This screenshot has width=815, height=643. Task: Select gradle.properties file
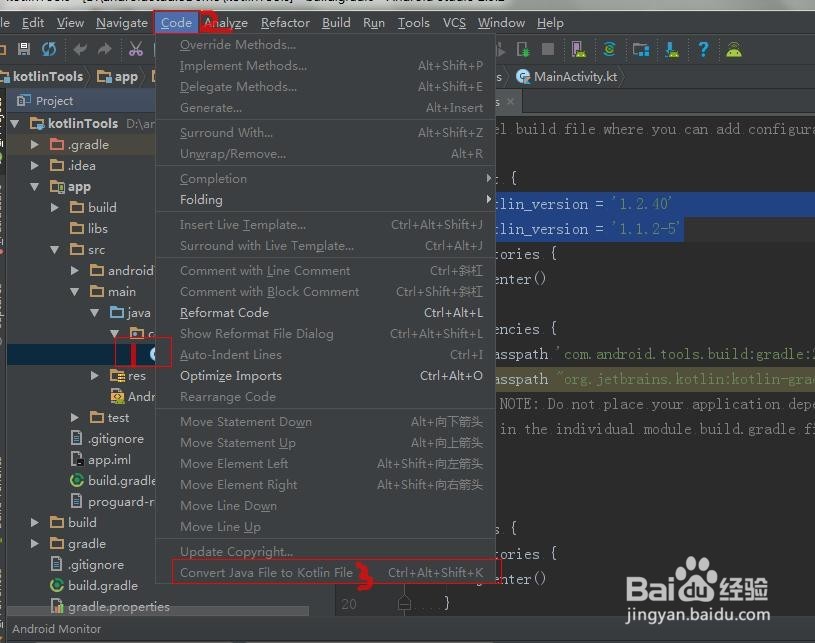111,607
